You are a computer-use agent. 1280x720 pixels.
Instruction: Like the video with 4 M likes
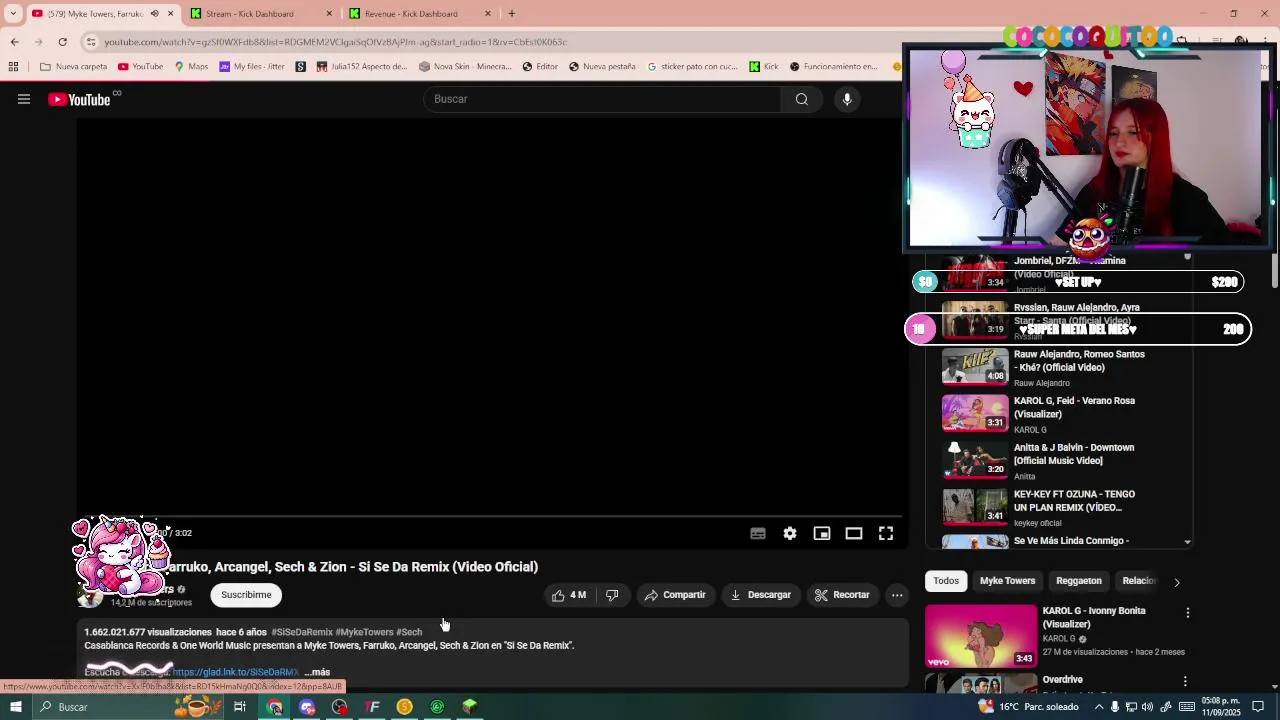coord(568,595)
